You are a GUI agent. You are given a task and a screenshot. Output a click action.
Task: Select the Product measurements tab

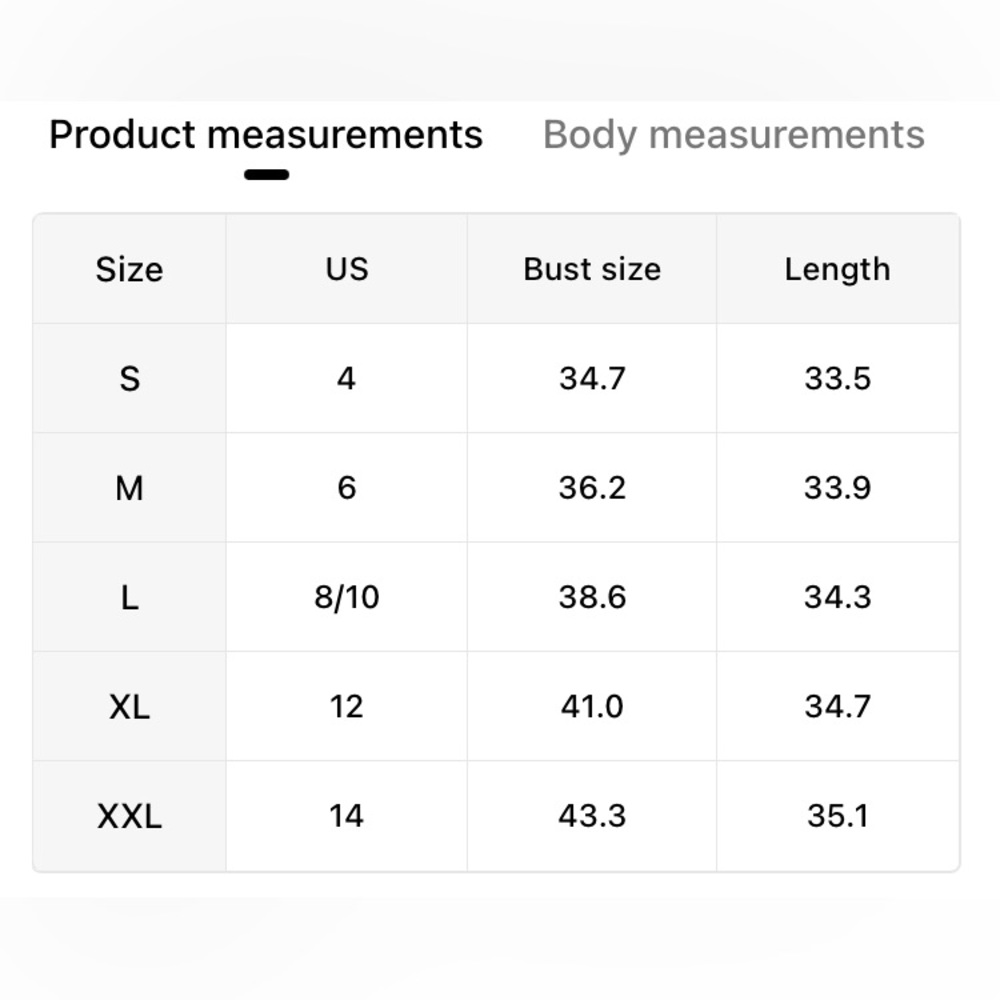[x=266, y=135]
